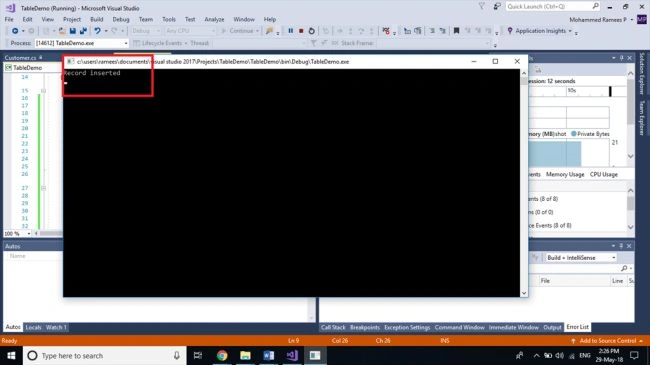650x365 pixels.
Task: Collapse code region at line 15
Action: (44, 90)
